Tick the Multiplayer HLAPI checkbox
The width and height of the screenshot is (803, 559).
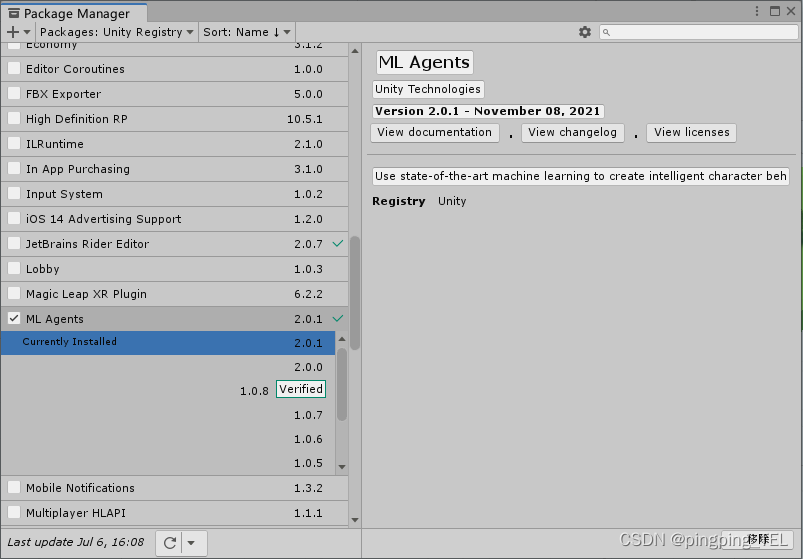[14, 512]
